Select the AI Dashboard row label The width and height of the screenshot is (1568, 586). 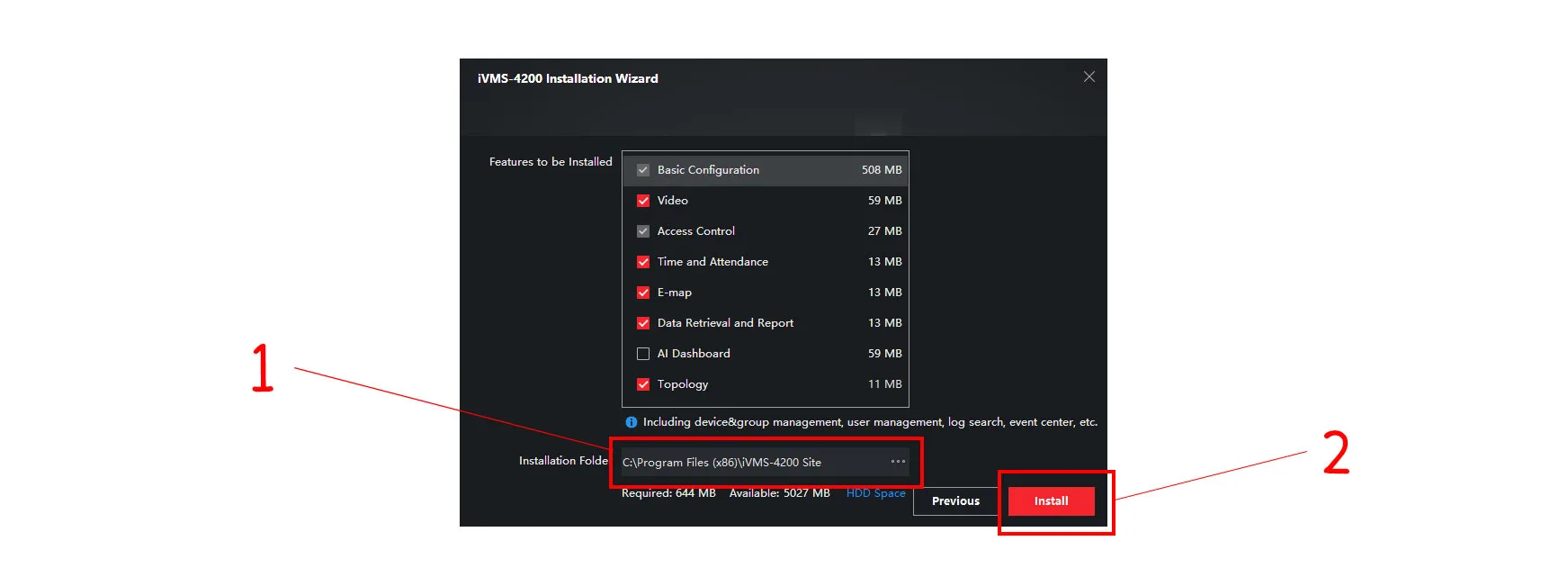tap(694, 354)
